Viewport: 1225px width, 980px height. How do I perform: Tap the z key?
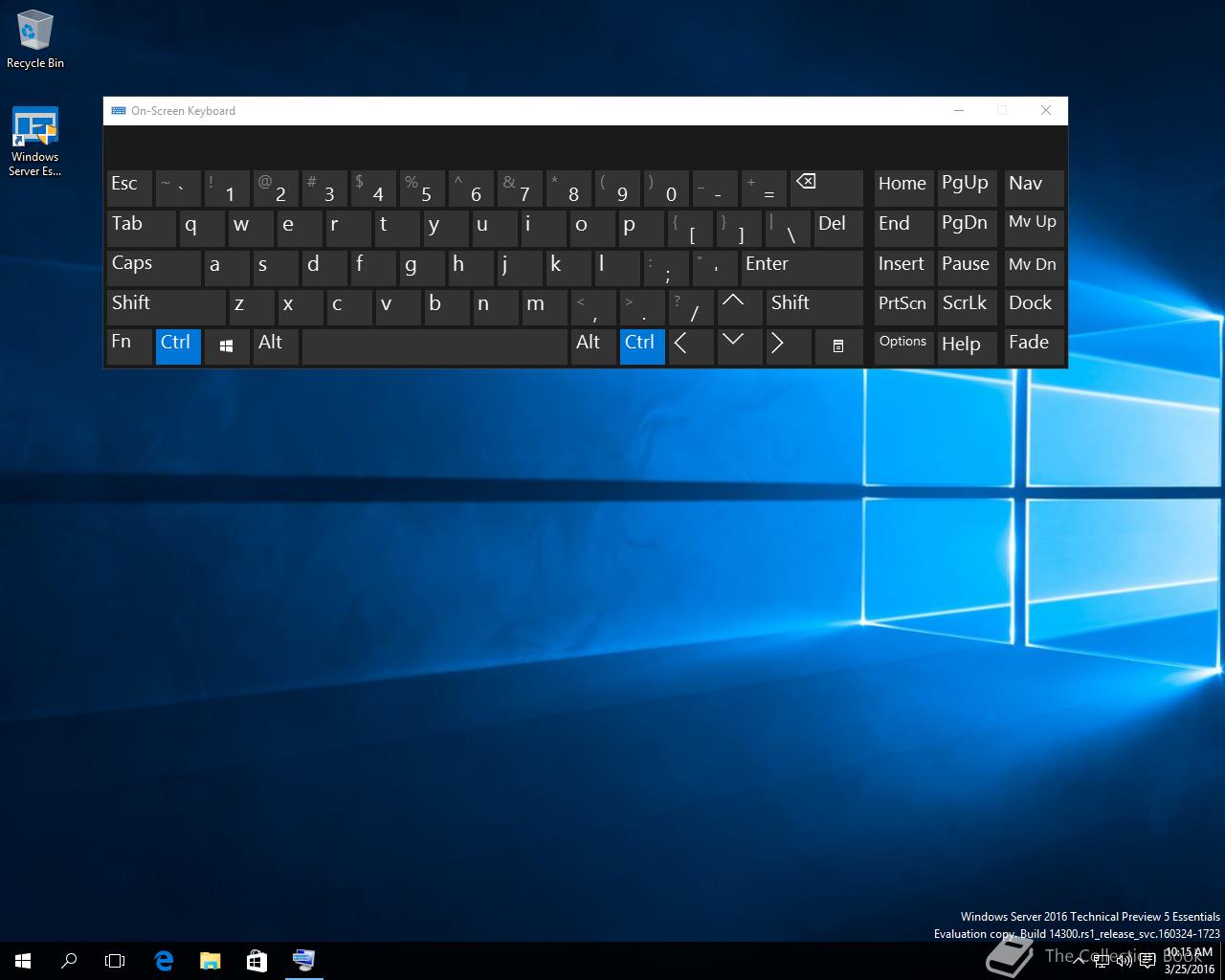pos(252,307)
